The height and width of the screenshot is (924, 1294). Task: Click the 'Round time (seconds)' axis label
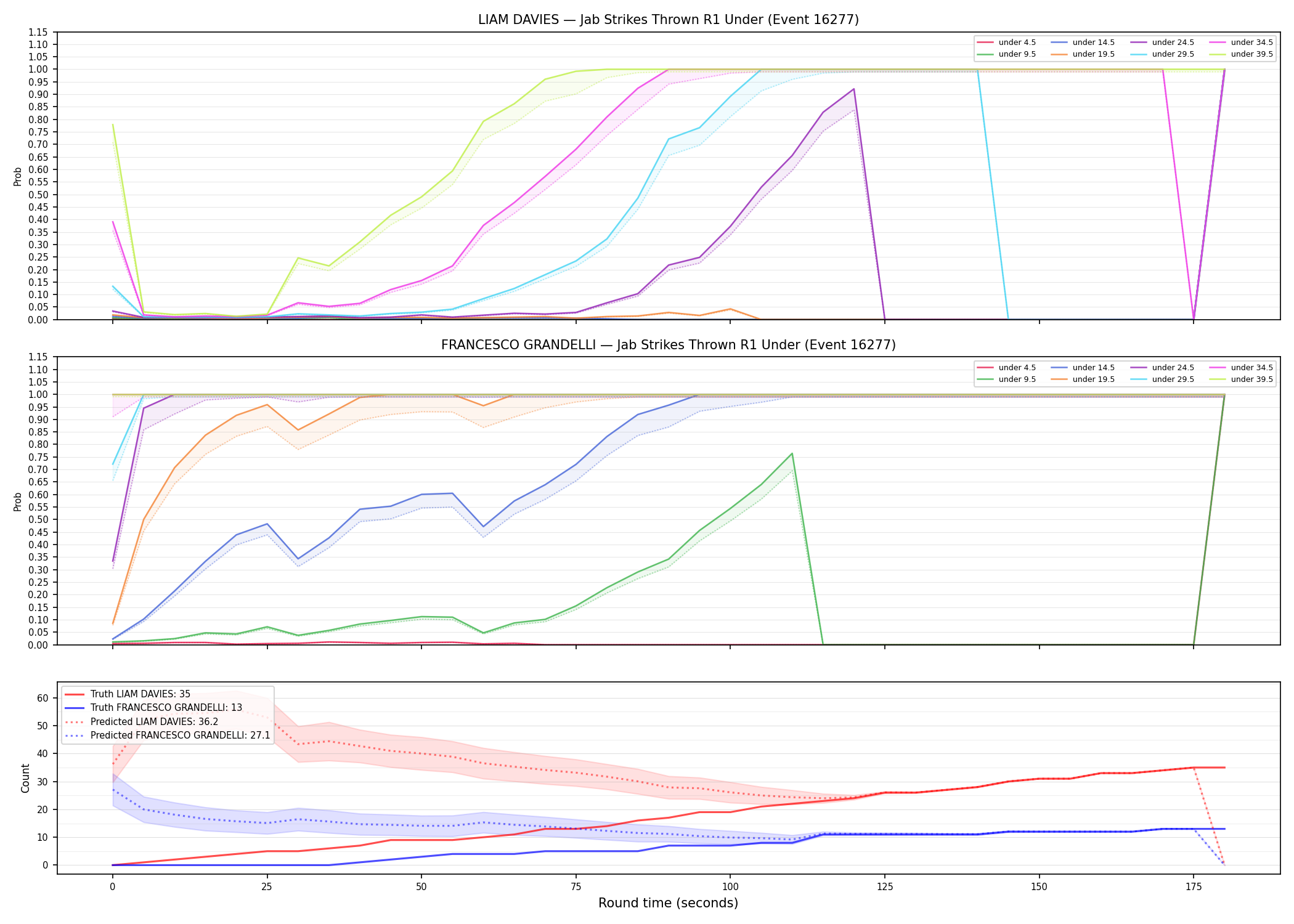(668, 903)
